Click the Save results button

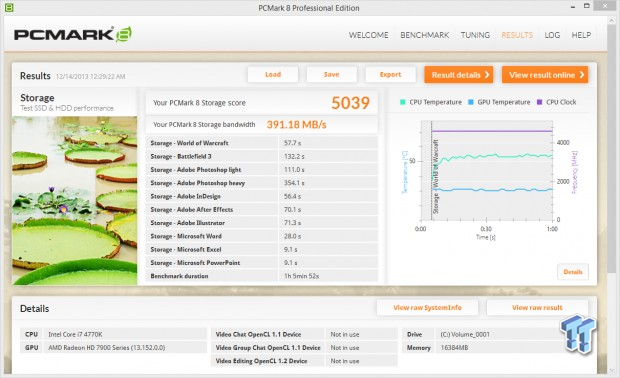click(x=331, y=74)
